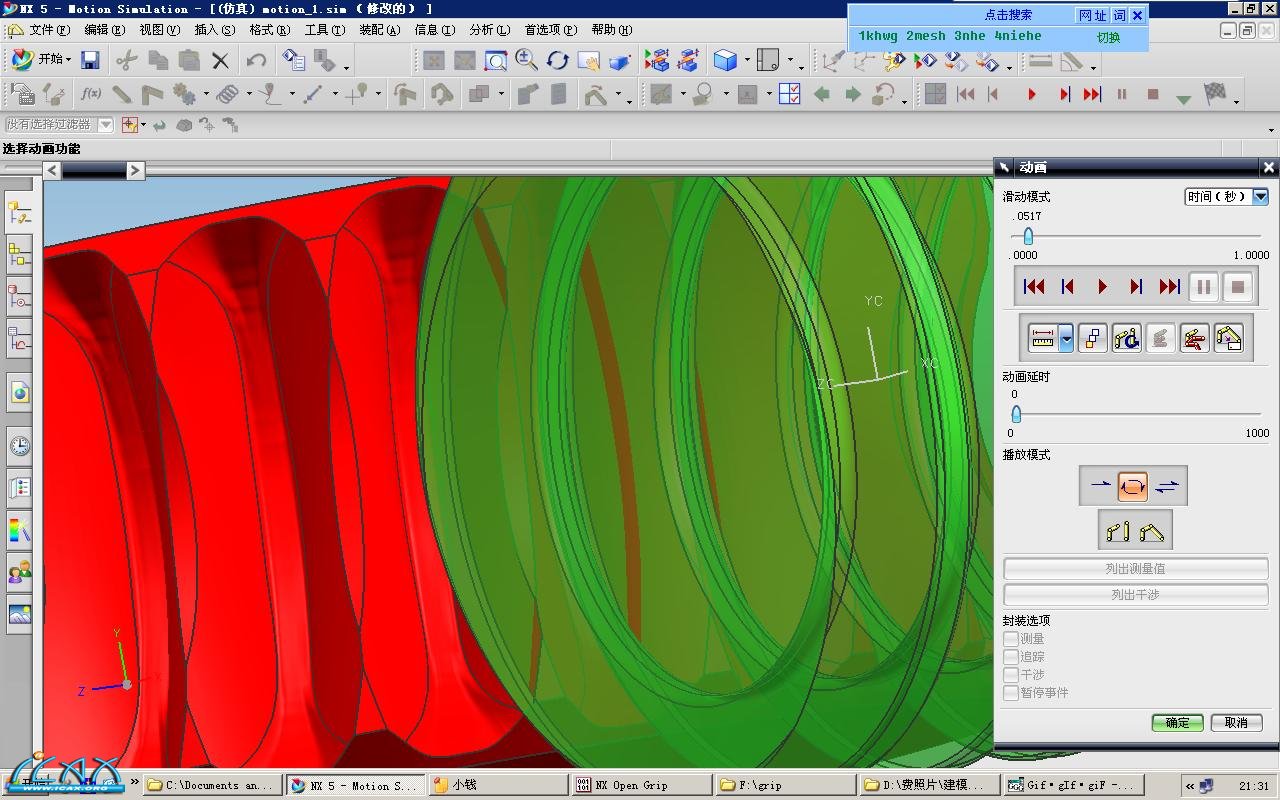The image size is (1280, 800).
Task: Click play button in the top animation toolbar
Action: [1032, 94]
